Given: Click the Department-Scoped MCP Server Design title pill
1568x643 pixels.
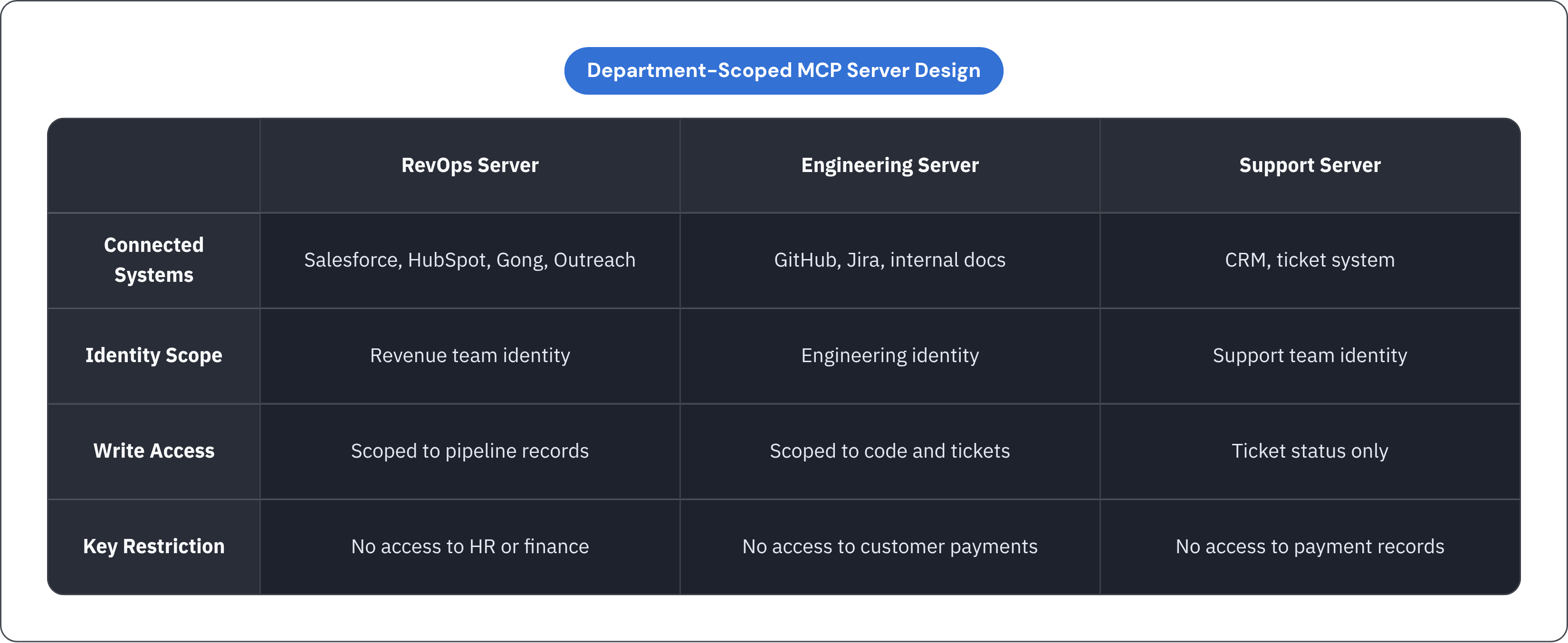Looking at the screenshot, I should (784, 71).
